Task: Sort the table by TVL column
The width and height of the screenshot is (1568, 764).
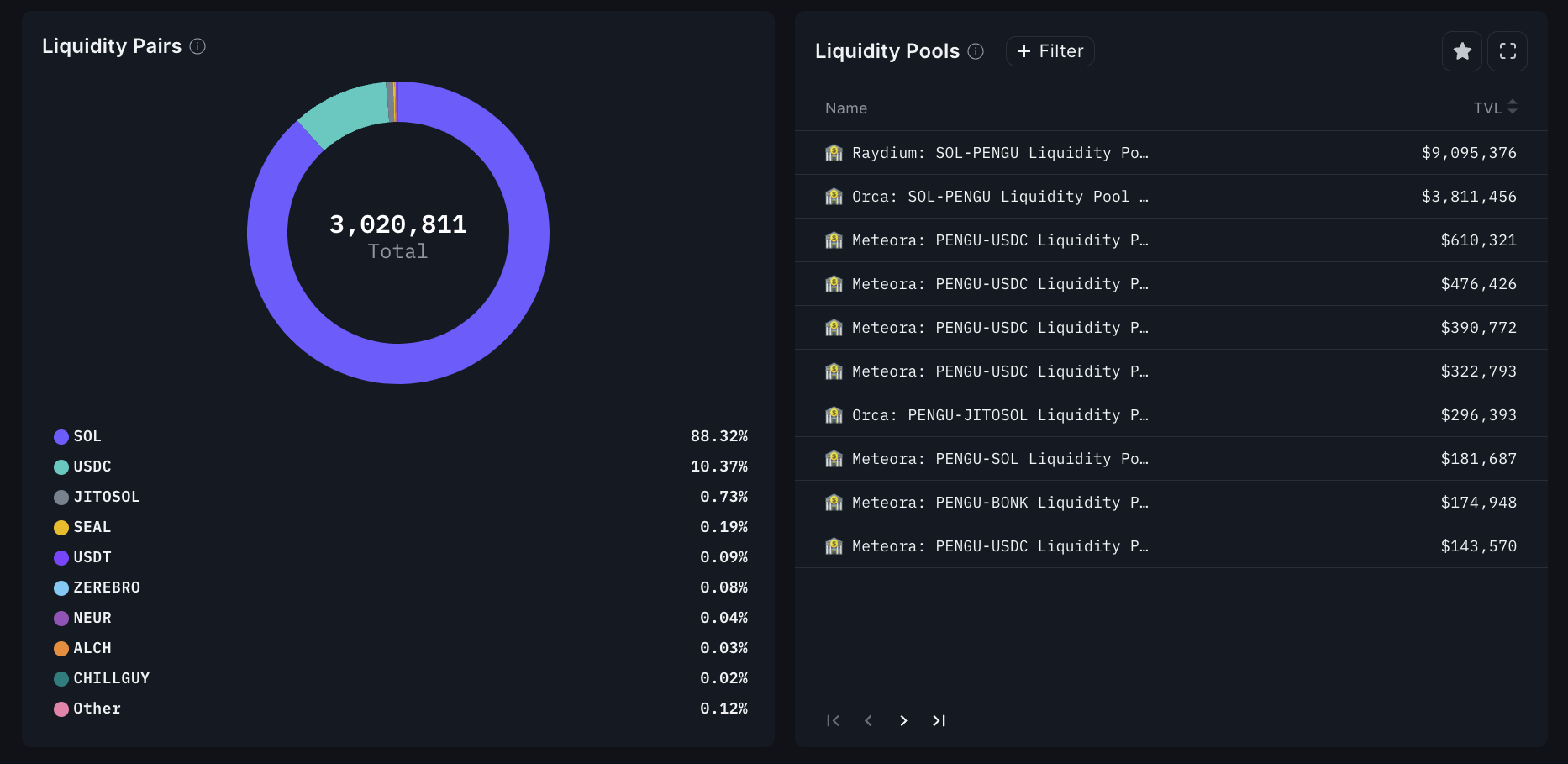Action: pyautogui.click(x=1496, y=108)
